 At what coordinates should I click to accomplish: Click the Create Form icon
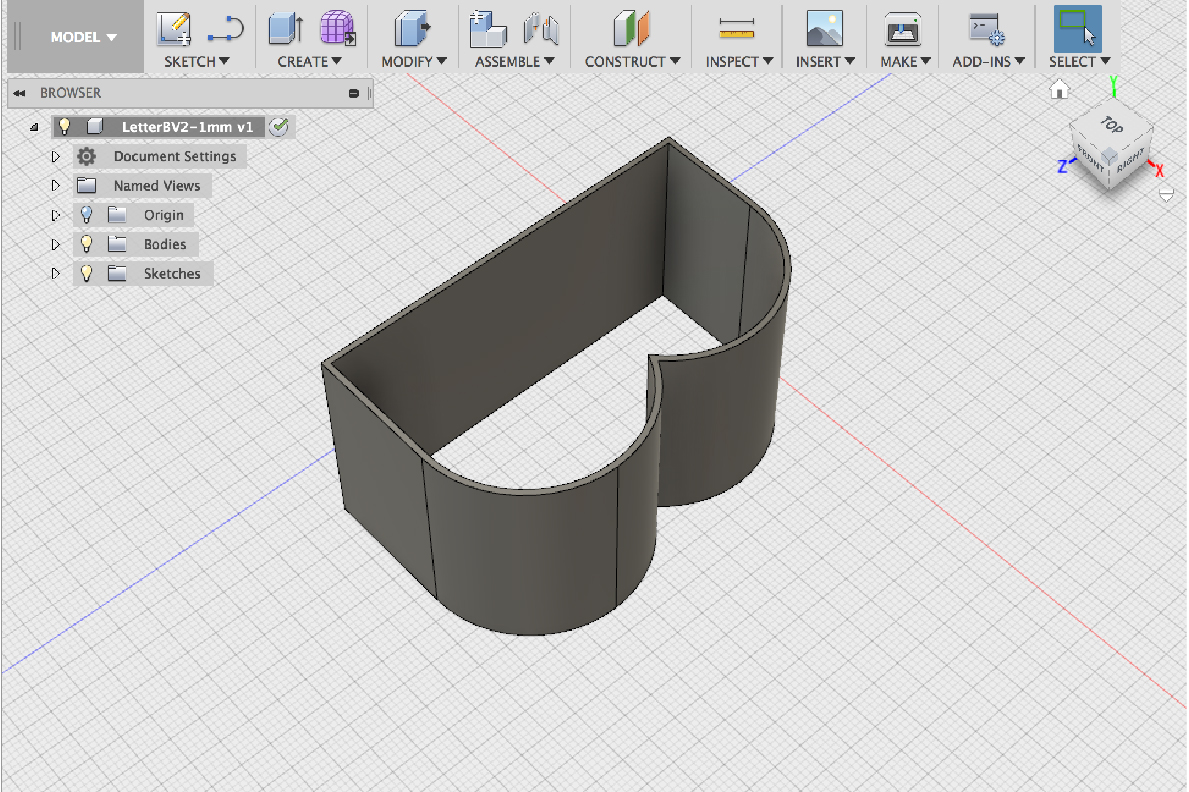(x=338, y=28)
